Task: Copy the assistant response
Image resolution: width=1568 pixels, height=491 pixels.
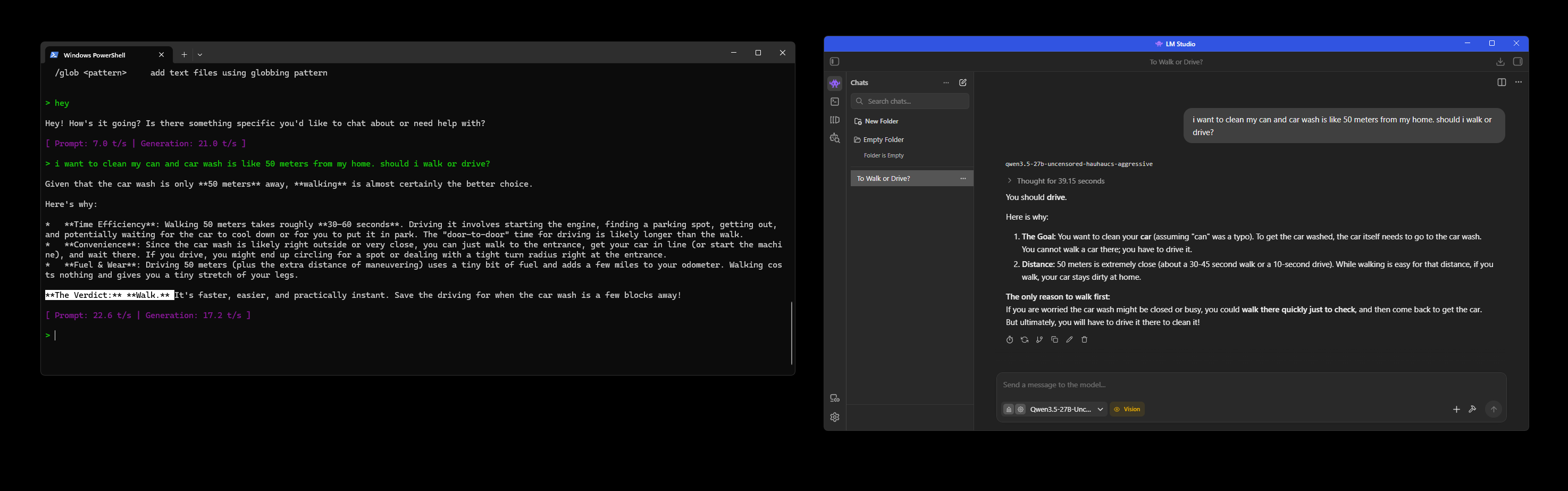Action: click(1055, 340)
